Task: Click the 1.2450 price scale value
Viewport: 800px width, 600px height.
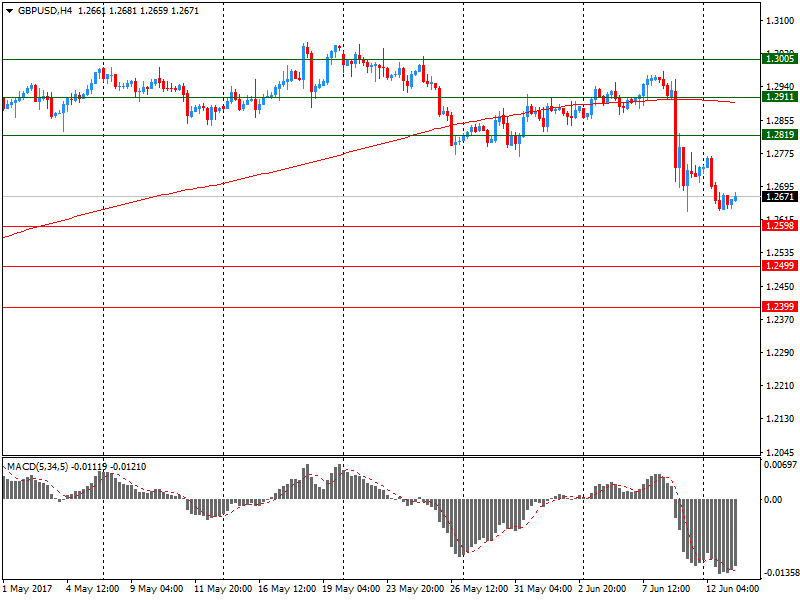Action: coord(780,287)
